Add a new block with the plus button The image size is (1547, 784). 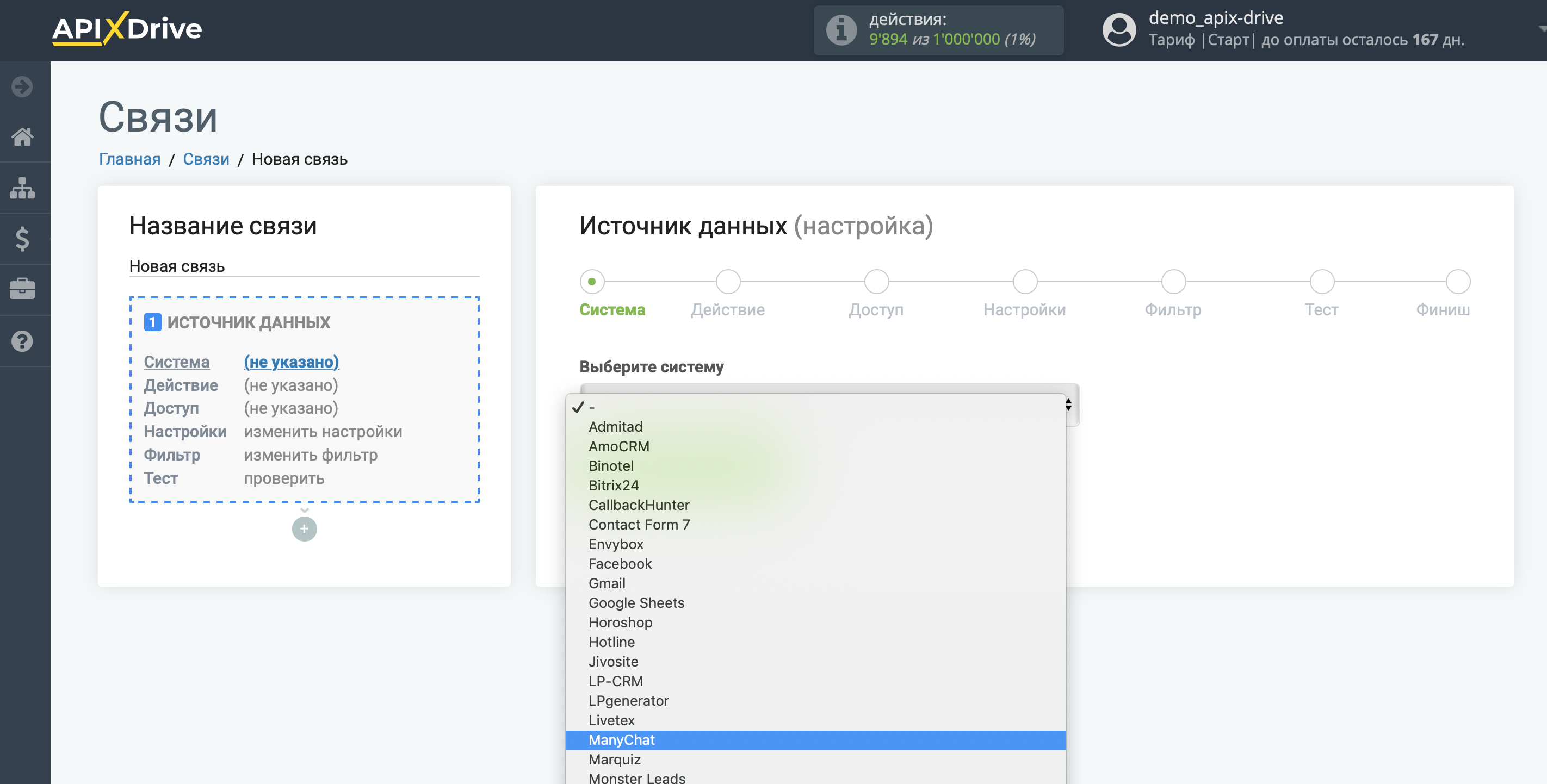305,529
